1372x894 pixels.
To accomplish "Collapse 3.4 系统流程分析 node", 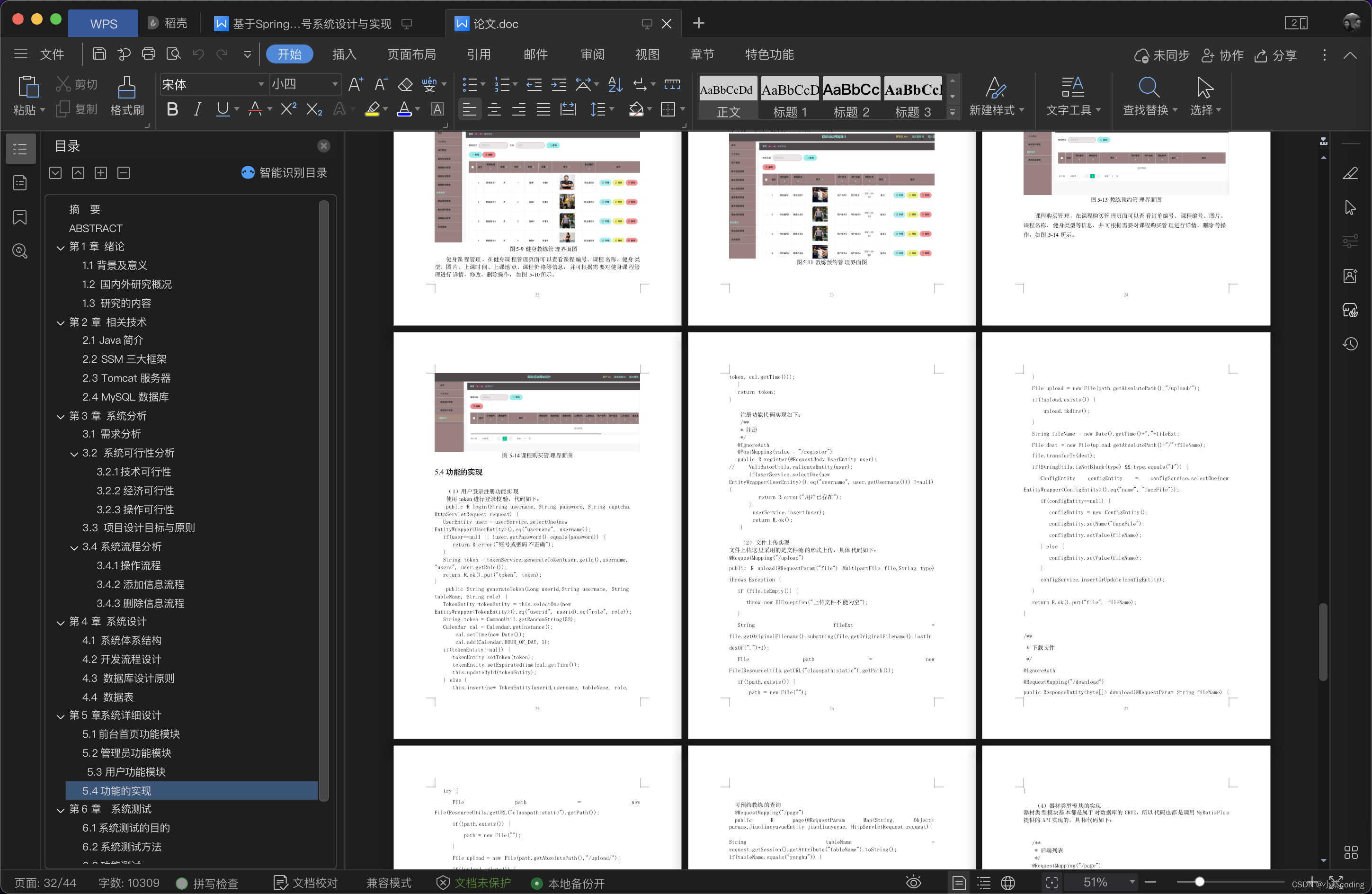I will (74, 547).
